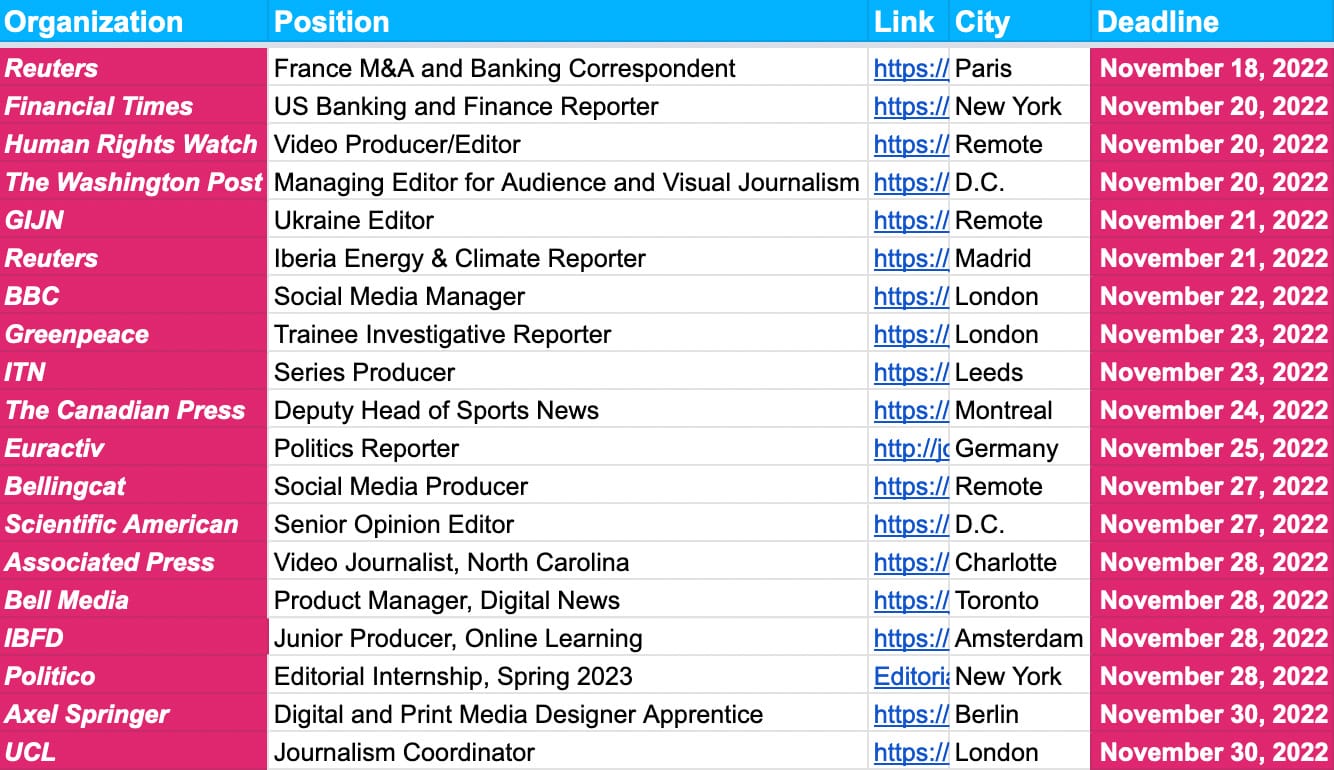This screenshot has width=1334, height=770.
Task: Click the Deputy Head of Sports News cell
Action: 436,410
